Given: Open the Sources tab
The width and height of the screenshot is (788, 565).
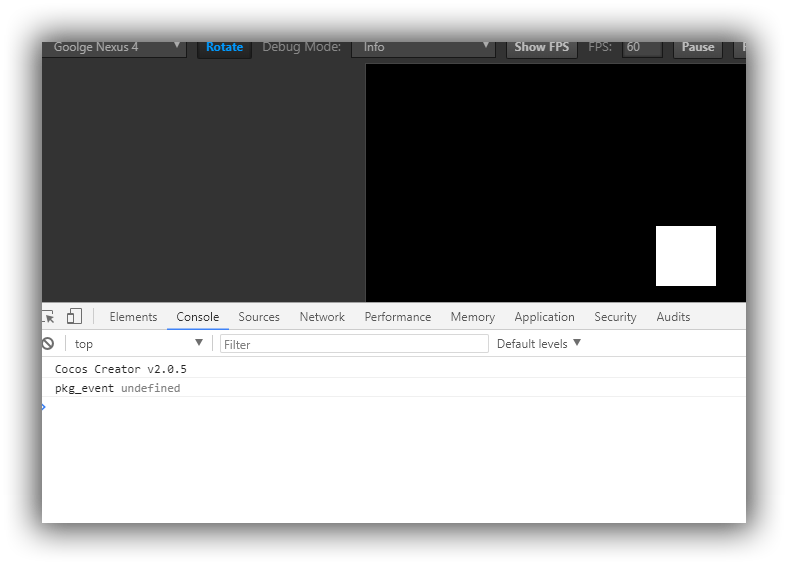Looking at the screenshot, I should coord(259,317).
